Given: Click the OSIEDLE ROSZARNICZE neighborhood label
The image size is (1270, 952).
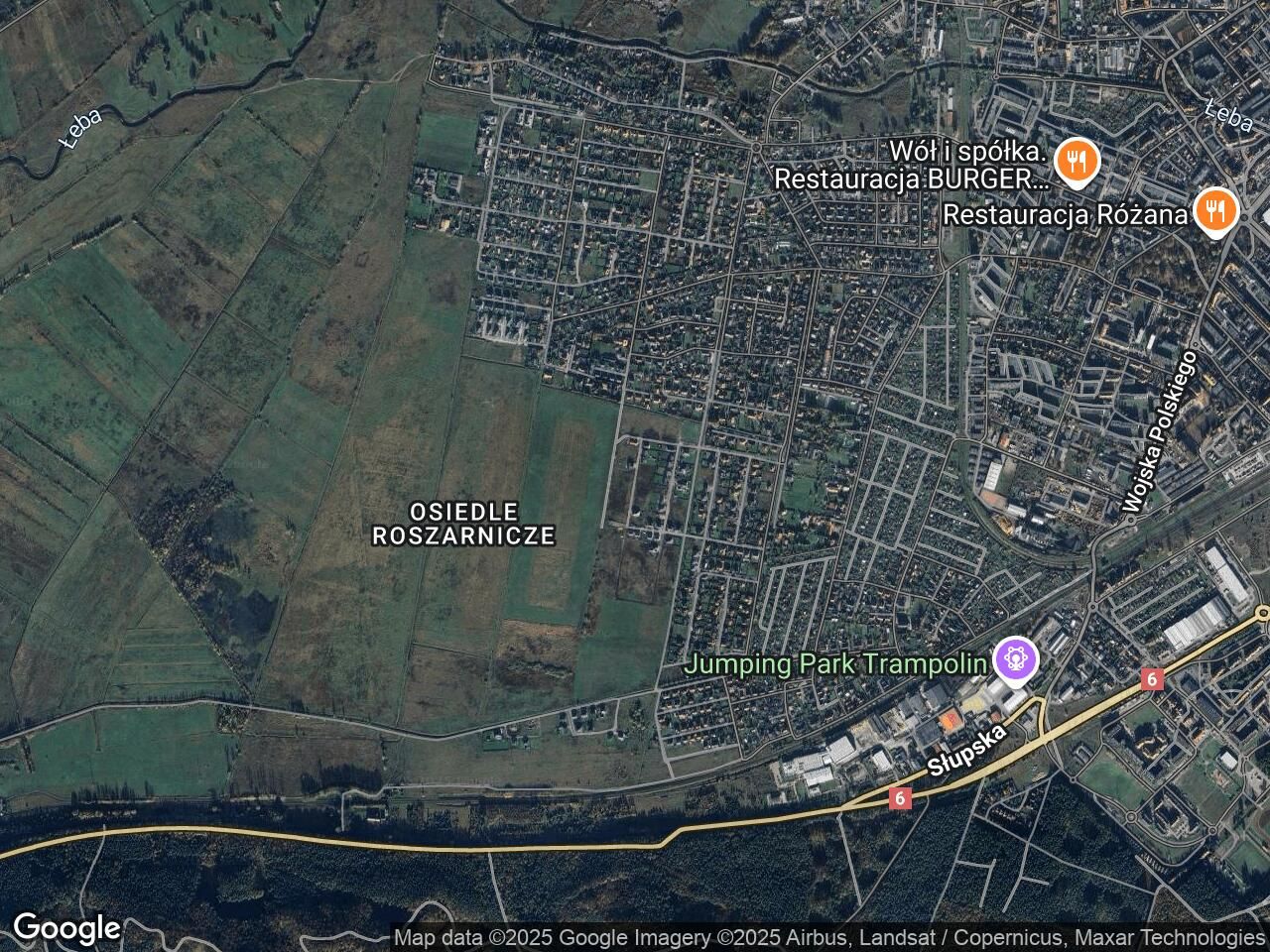Looking at the screenshot, I should 463,525.
